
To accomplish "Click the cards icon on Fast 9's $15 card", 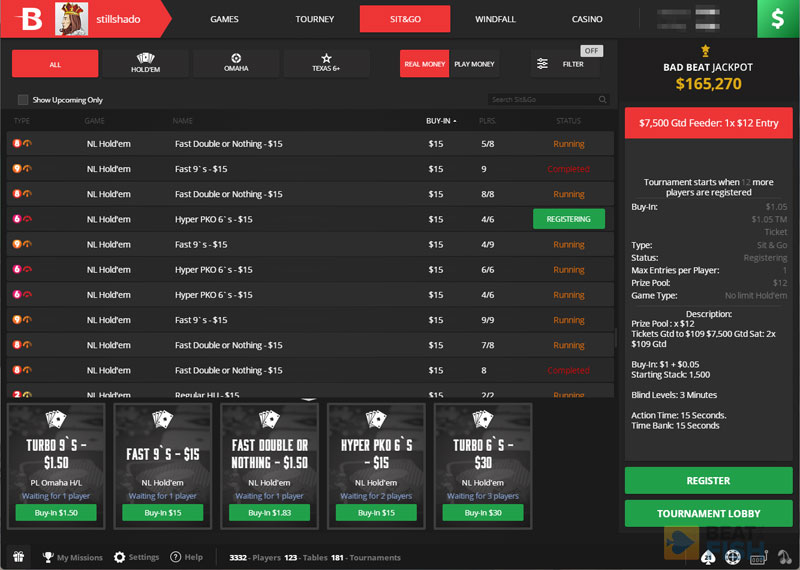I will 163,419.
